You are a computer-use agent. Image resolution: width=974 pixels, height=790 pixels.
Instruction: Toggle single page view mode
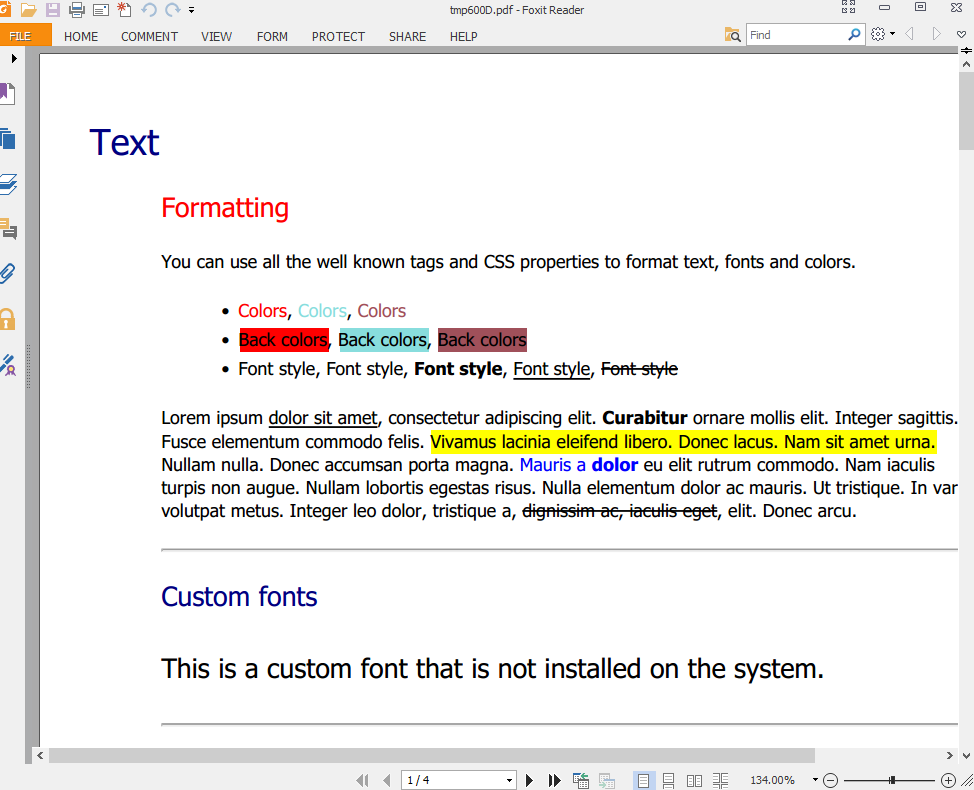pos(644,780)
